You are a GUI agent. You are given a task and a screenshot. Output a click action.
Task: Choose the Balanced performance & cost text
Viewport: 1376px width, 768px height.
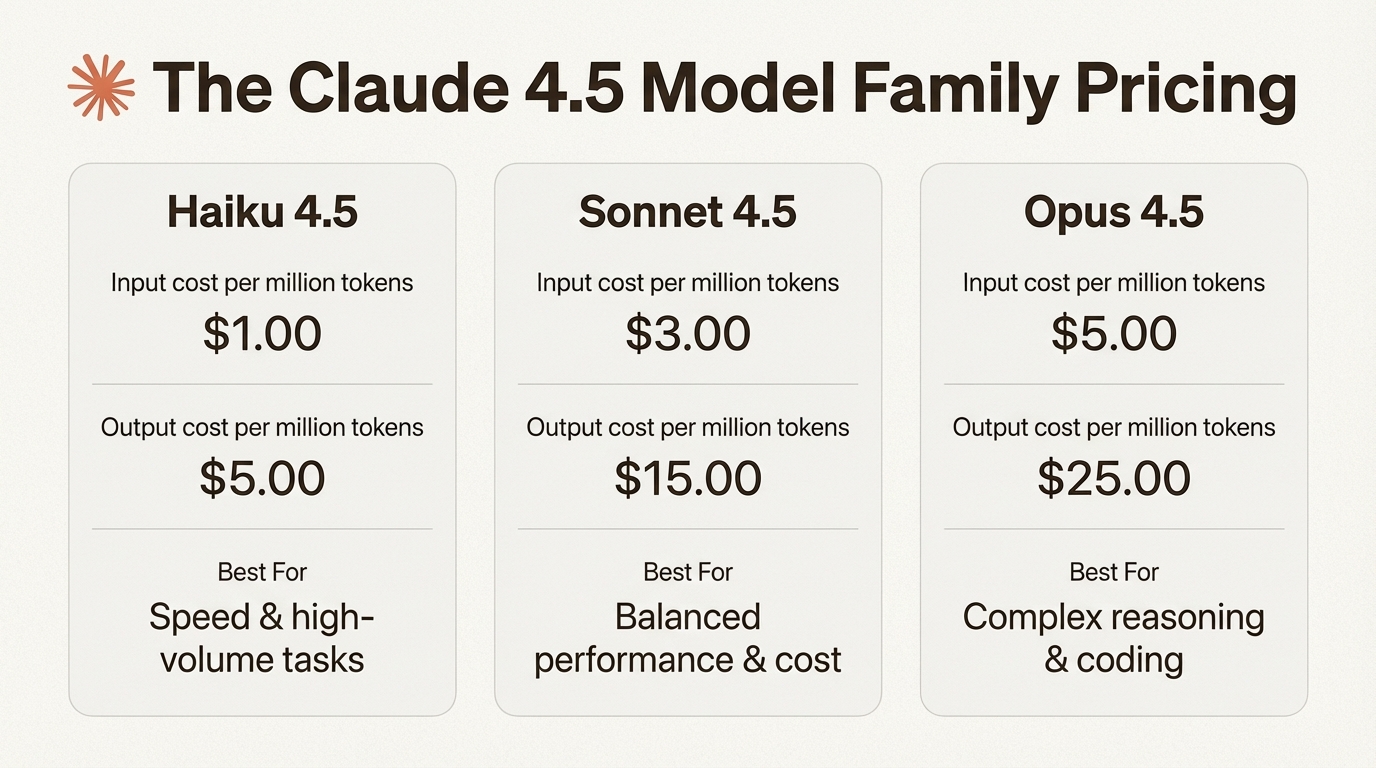click(688, 638)
